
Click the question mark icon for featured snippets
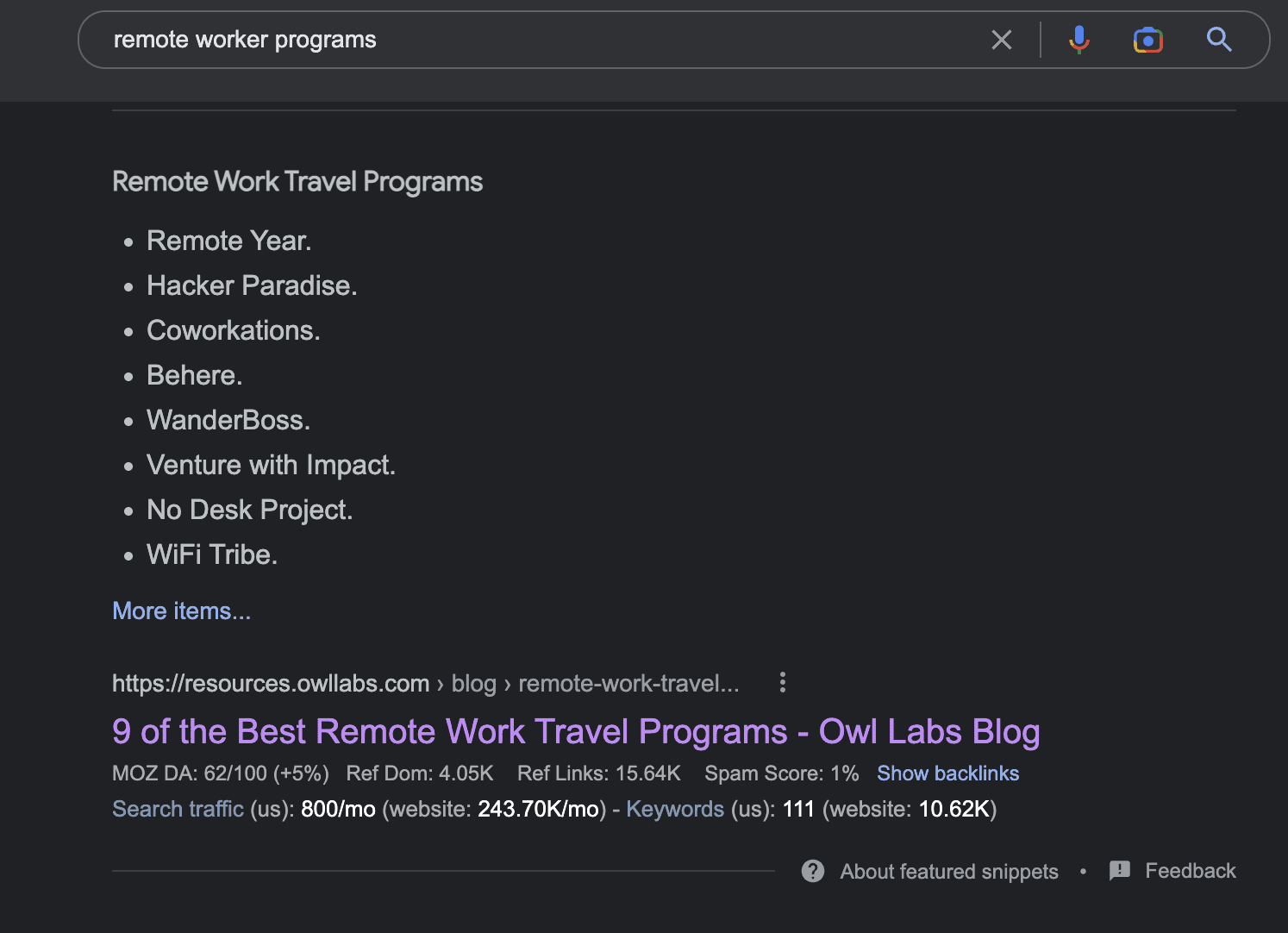pos(812,871)
